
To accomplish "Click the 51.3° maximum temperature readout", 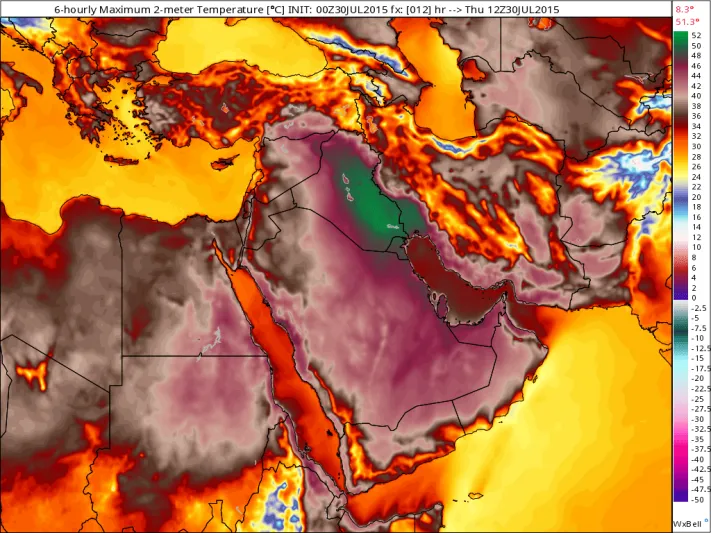I will click(687, 20).
